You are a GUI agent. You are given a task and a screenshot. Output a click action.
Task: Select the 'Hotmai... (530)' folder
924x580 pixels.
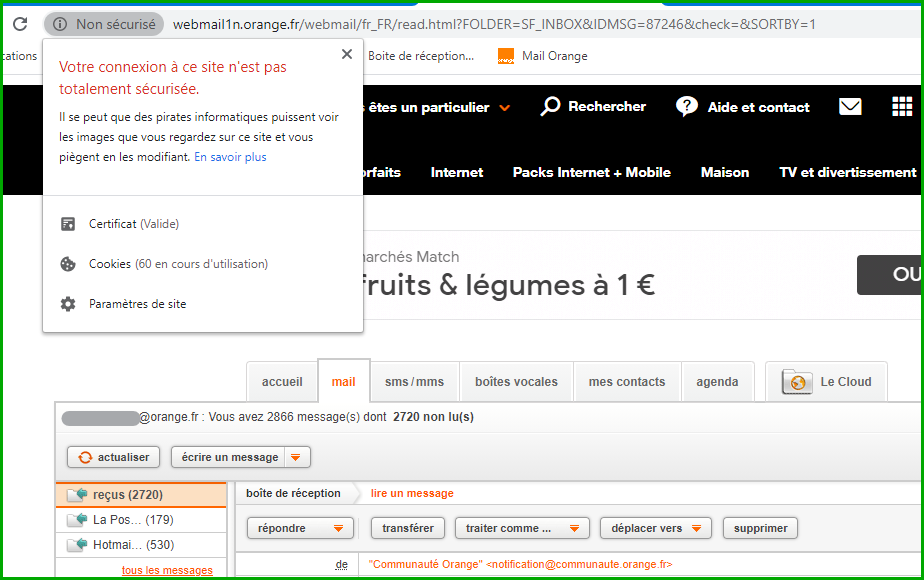click(141, 545)
